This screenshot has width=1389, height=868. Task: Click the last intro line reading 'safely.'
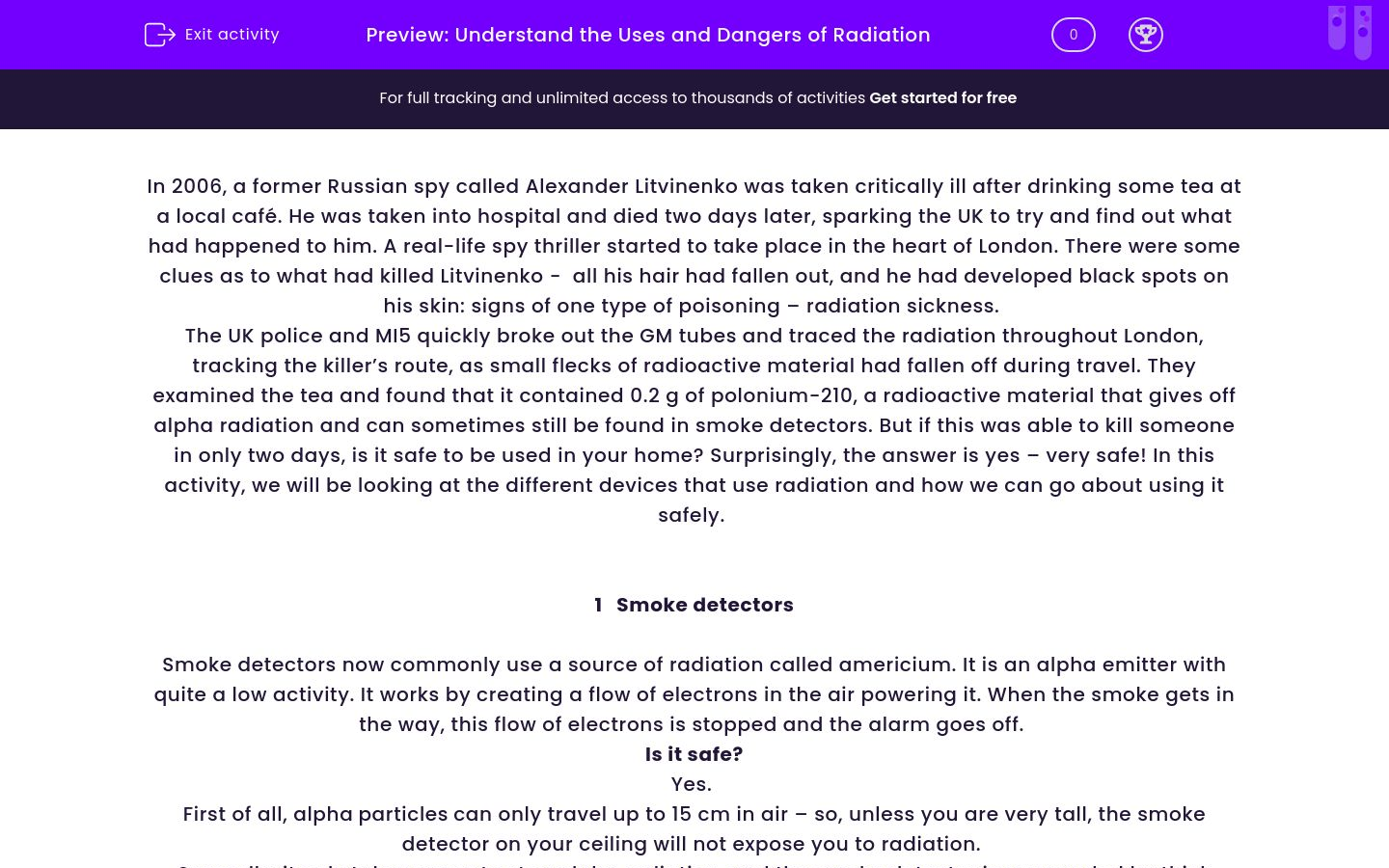692,515
